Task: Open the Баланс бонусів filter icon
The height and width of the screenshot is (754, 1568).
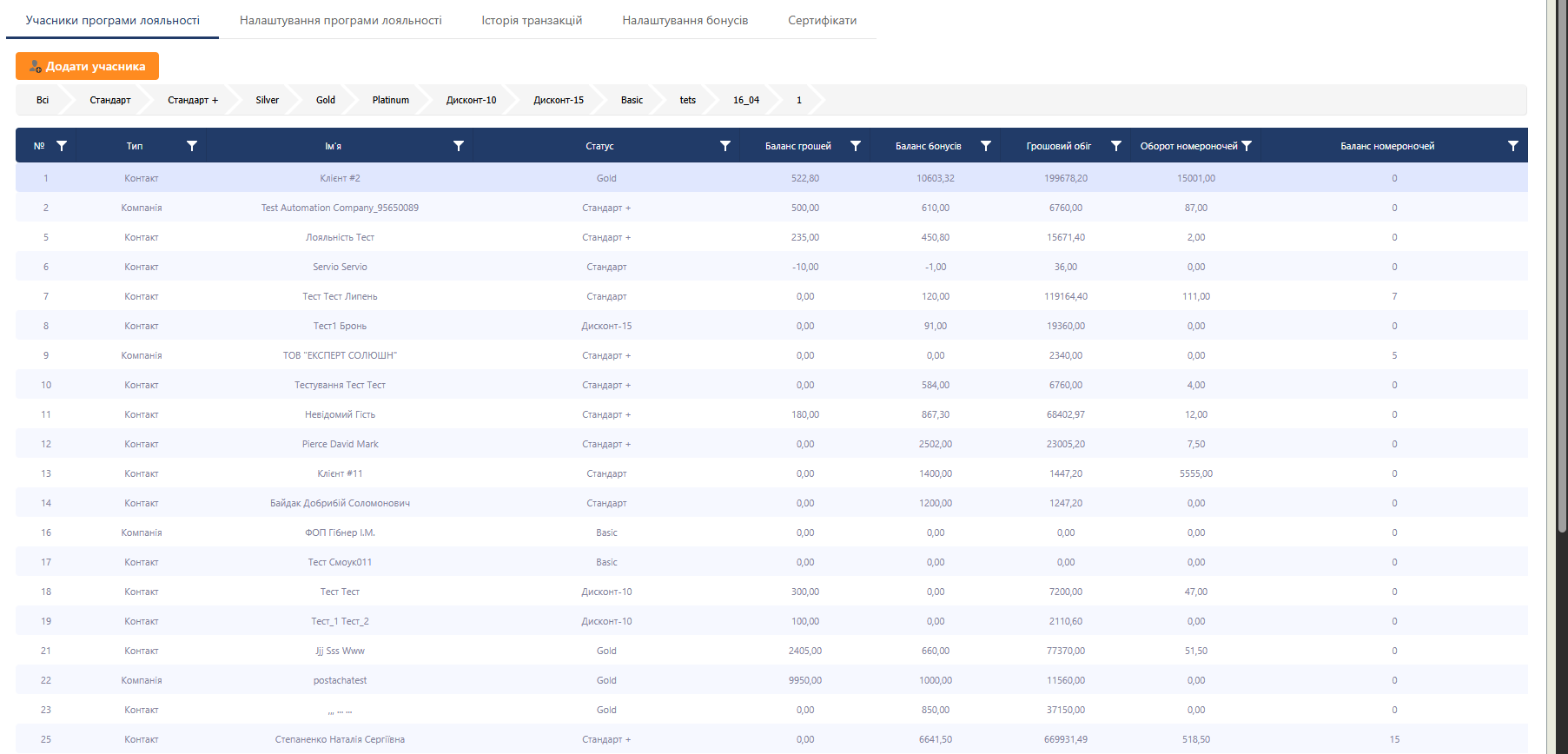Action: [986, 146]
